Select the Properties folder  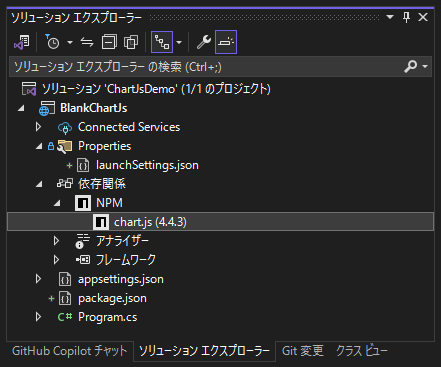pyautogui.click(x=104, y=146)
